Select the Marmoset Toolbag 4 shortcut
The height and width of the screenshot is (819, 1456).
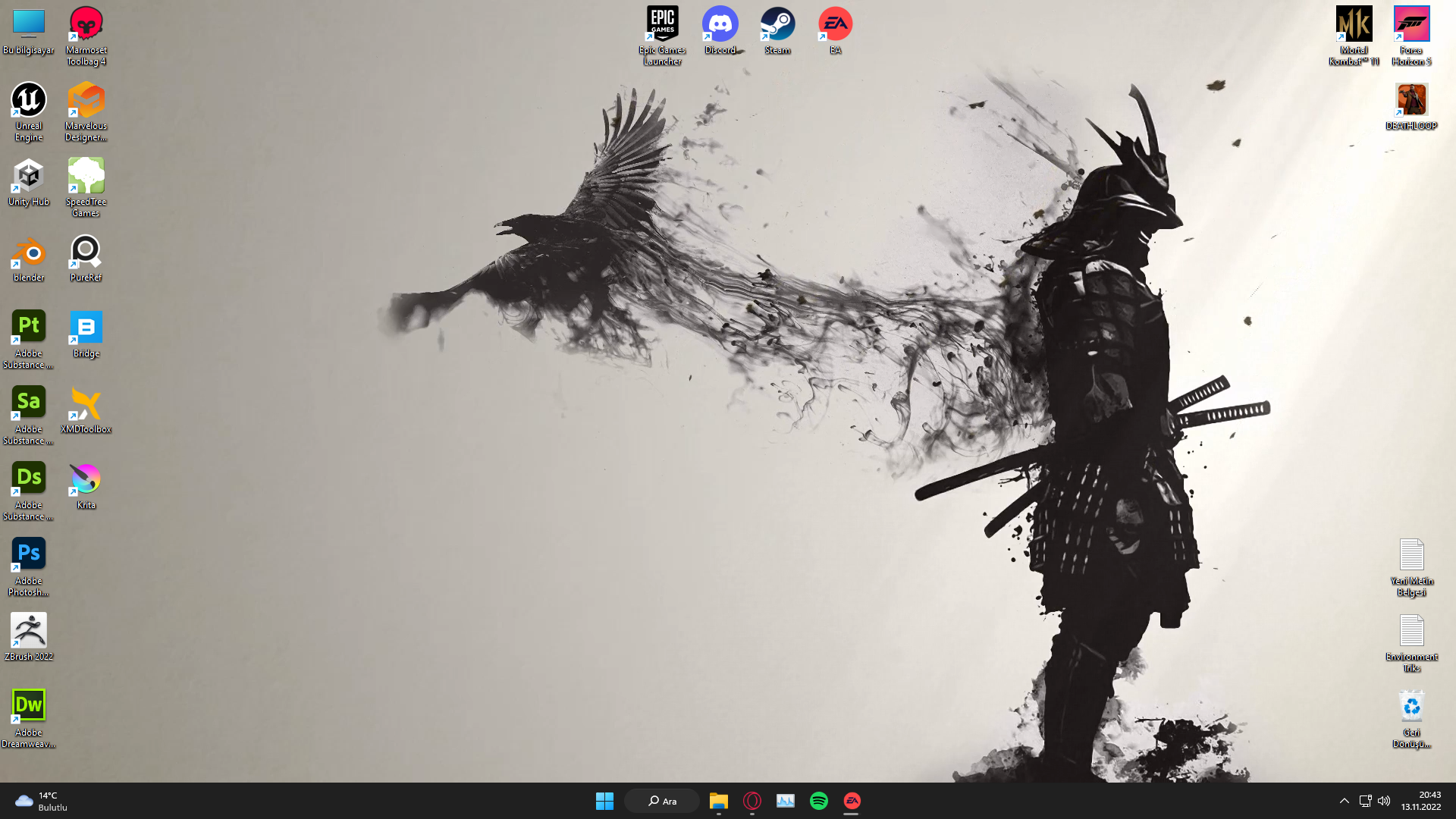86,36
